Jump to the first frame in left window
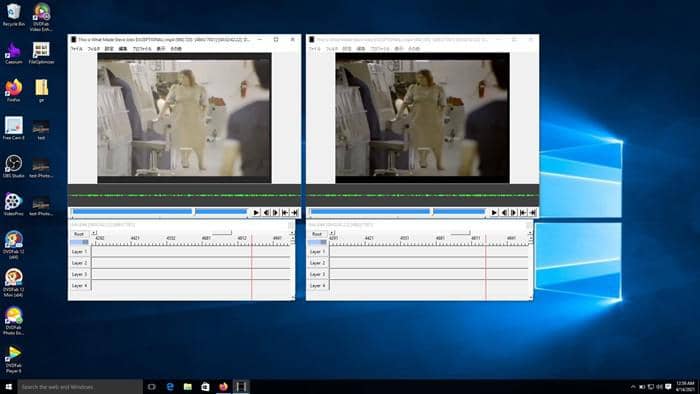700x394 pixels. 285,212
